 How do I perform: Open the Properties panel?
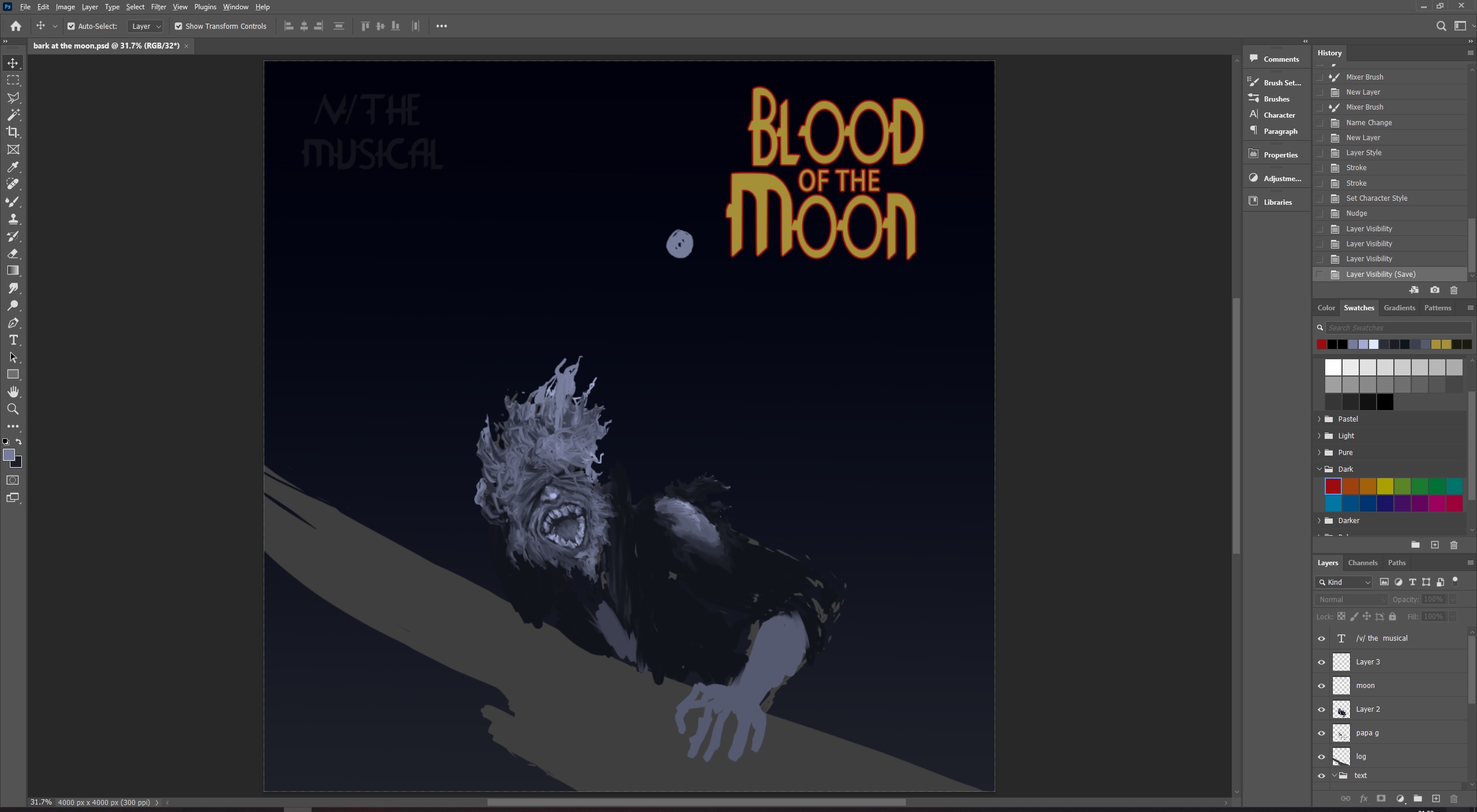click(x=1275, y=155)
